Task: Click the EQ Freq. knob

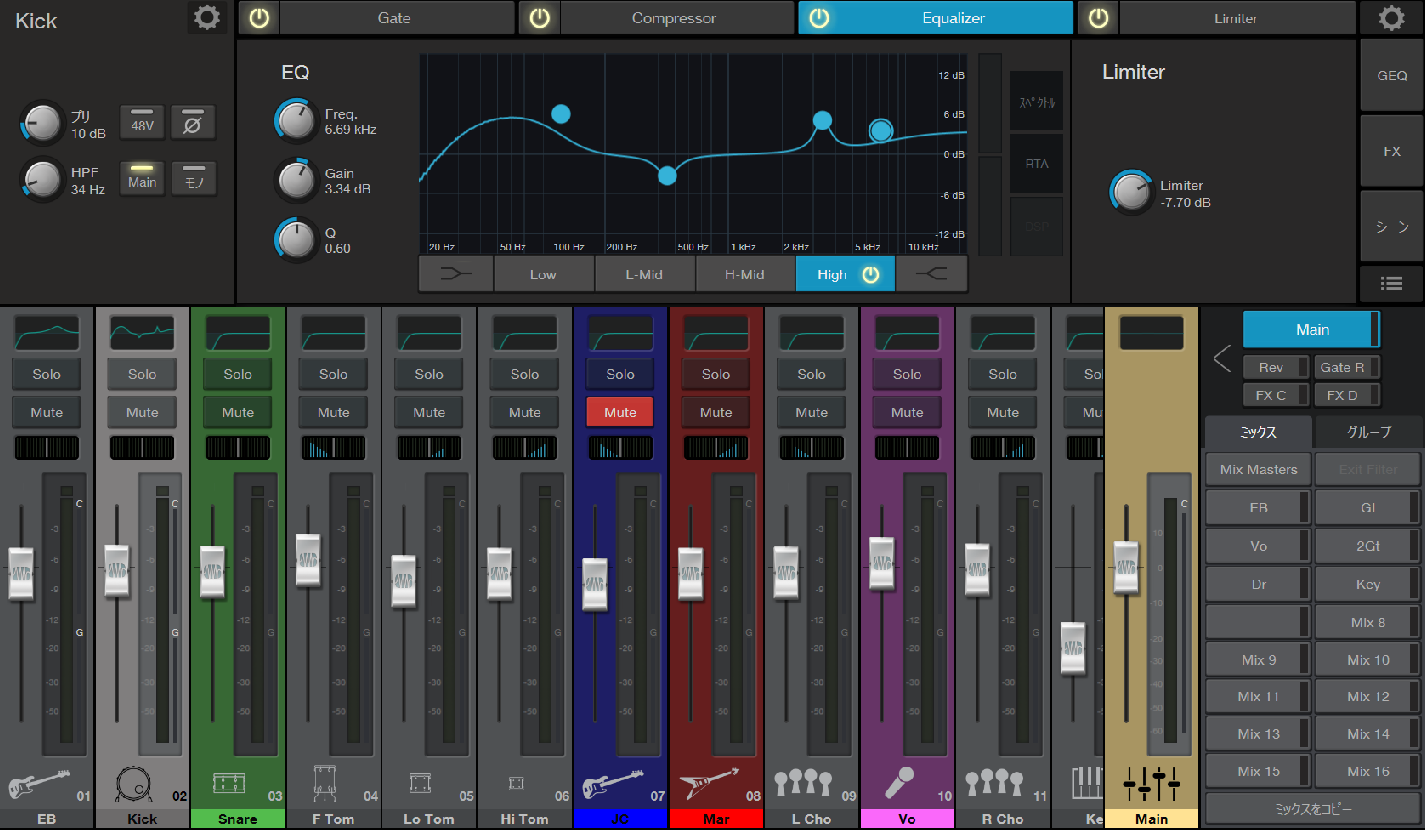Action: click(x=296, y=120)
